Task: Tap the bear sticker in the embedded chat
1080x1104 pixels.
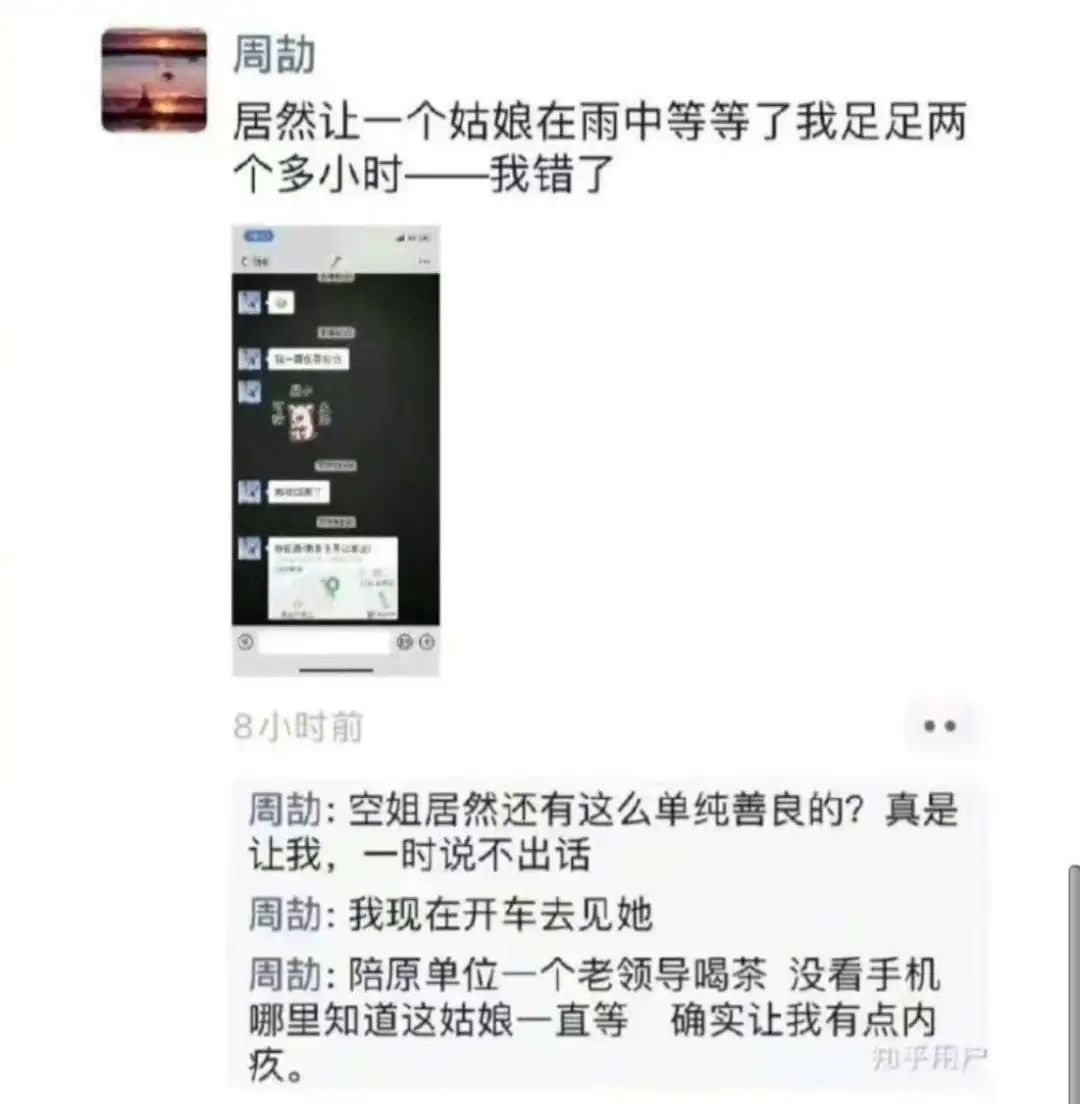Action: pos(303,420)
